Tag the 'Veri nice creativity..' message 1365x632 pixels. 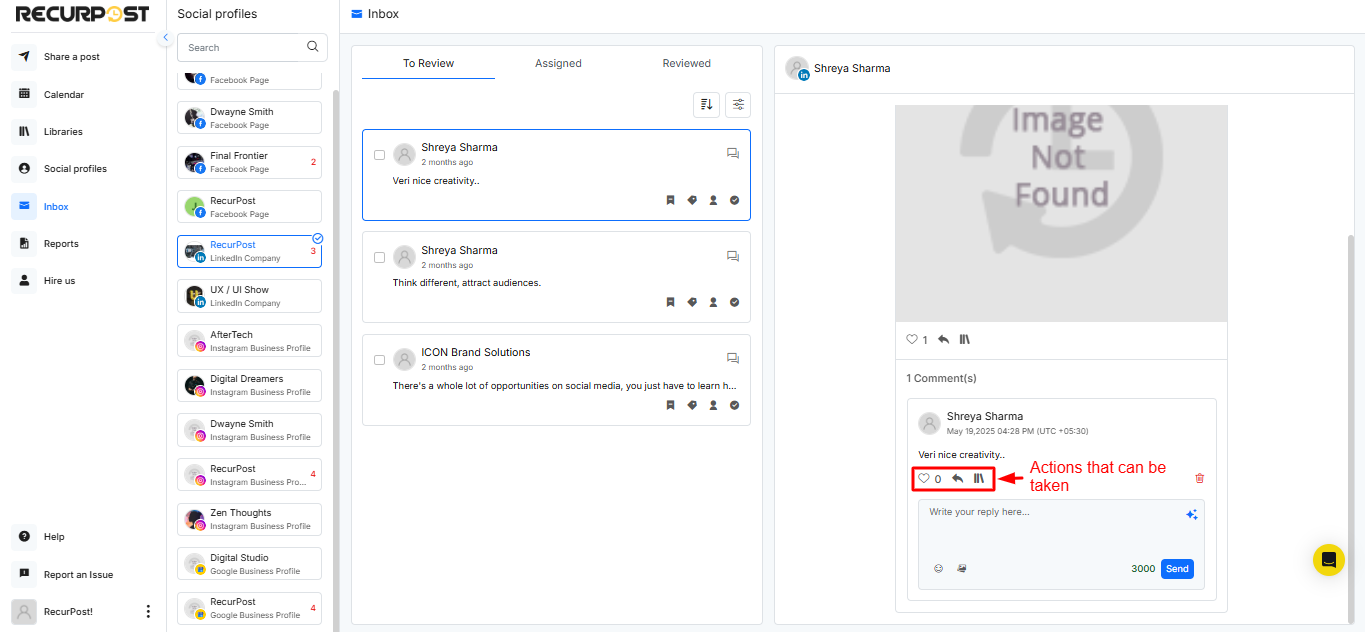coord(692,200)
